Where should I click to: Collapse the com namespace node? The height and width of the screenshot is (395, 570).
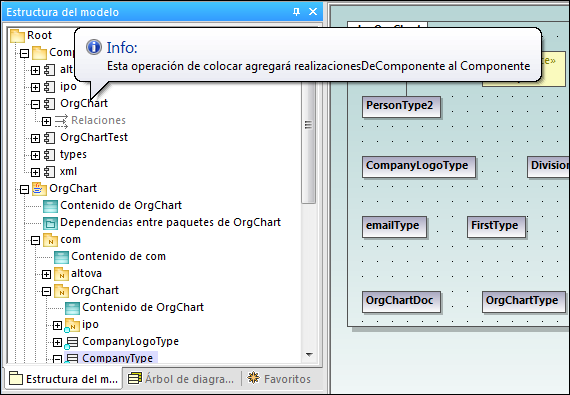35,240
